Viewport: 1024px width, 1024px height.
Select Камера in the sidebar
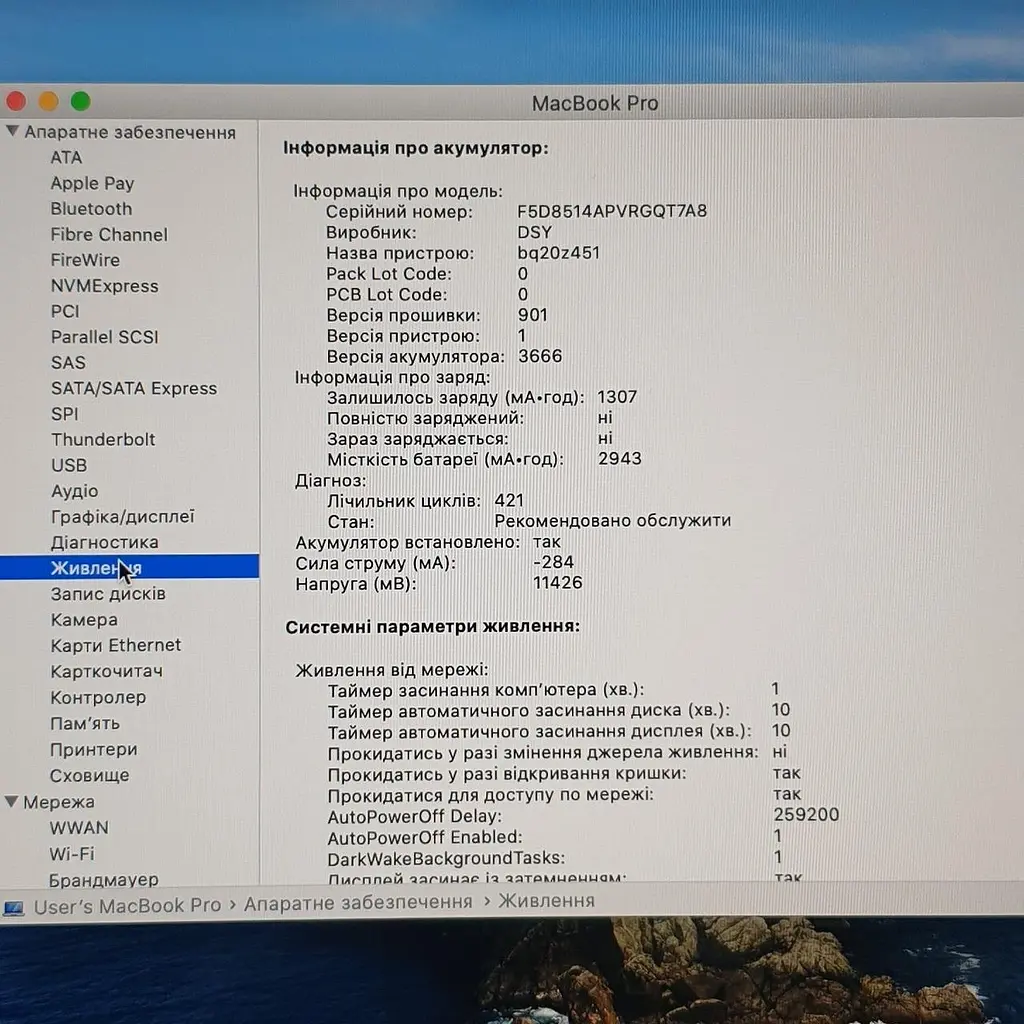tap(84, 620)
